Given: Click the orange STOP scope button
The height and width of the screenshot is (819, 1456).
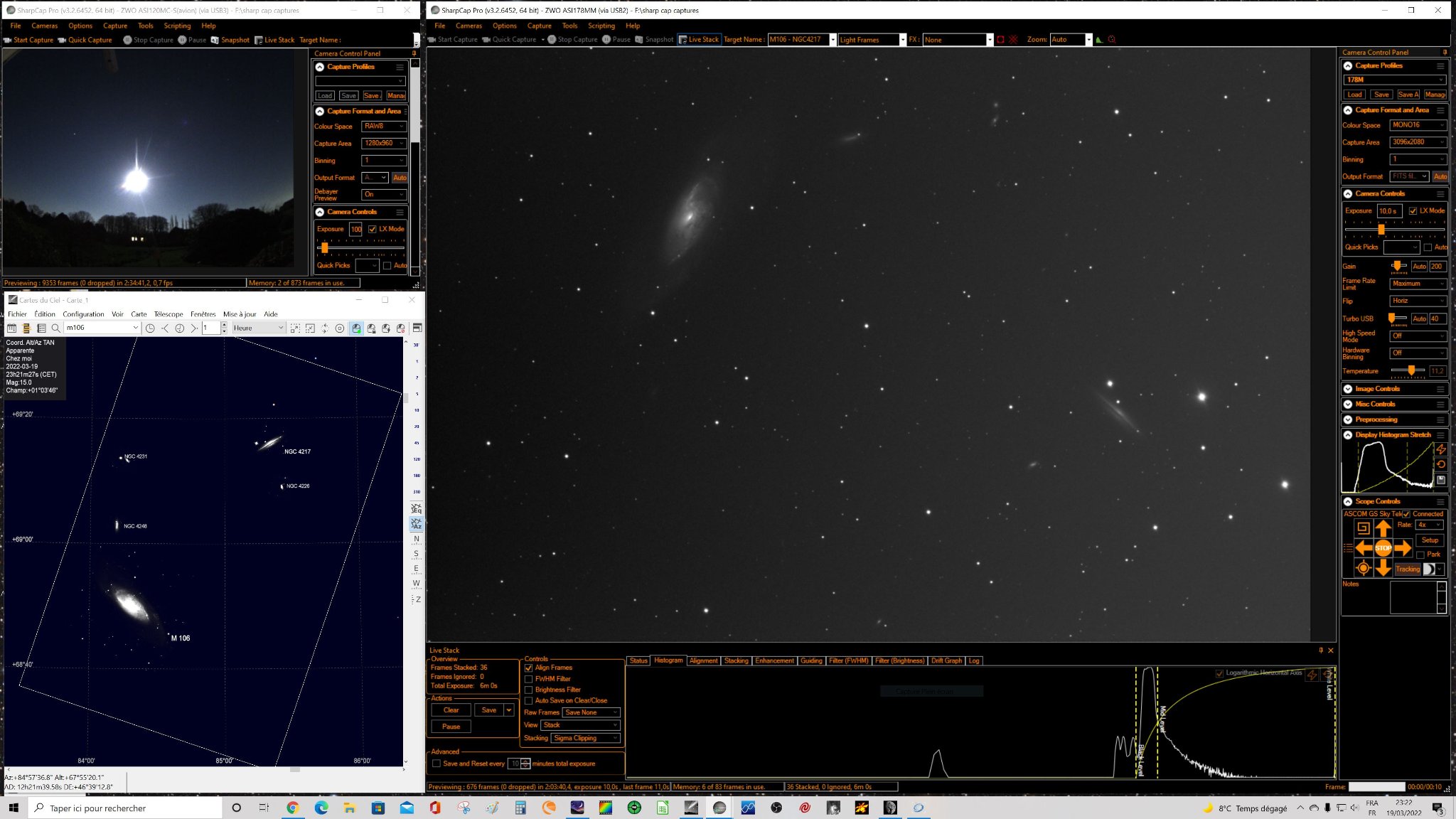Looking at the screenshot, I should (1383, 548).
